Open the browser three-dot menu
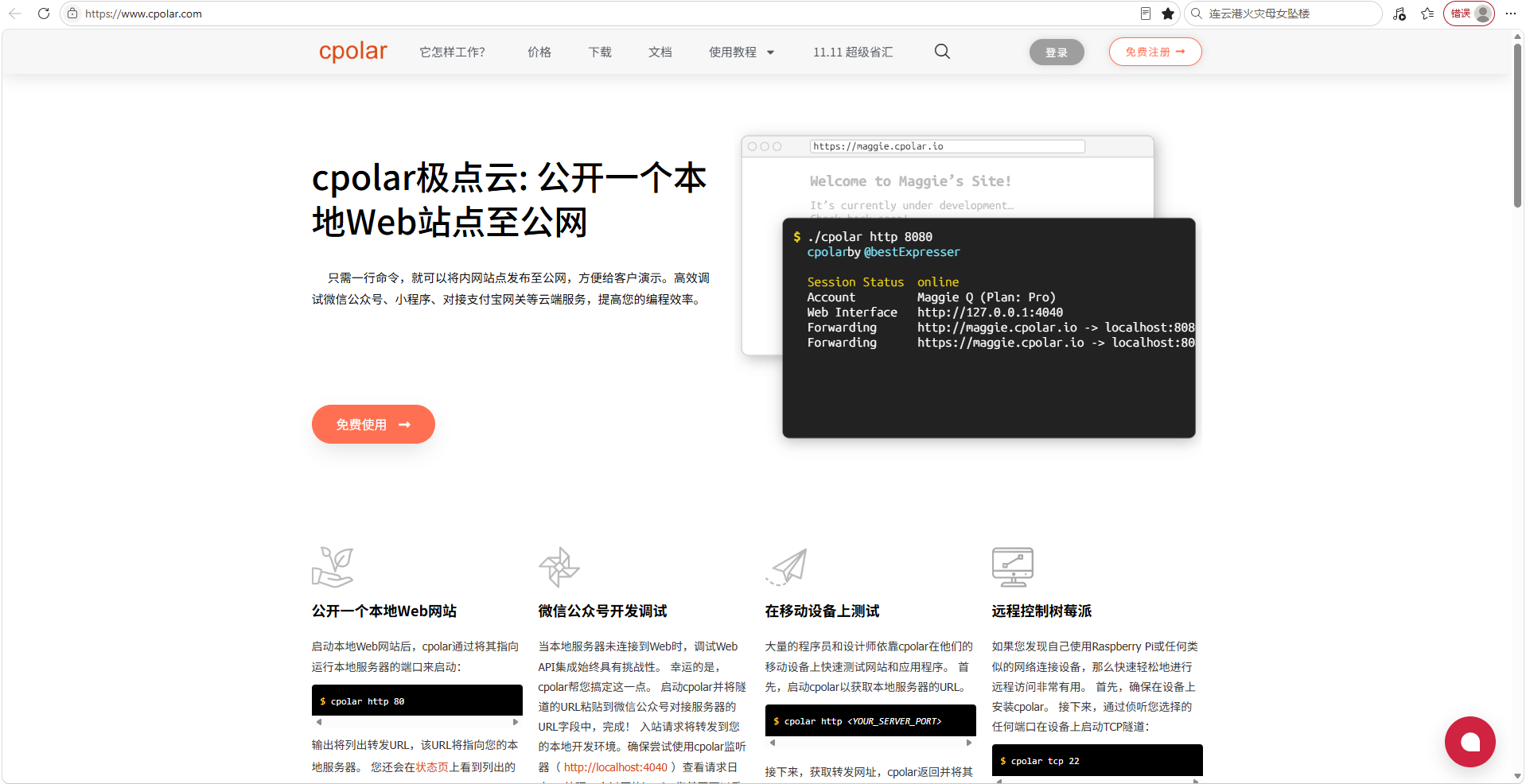This screenshot has height=784, width=1526. click(x=1511, y=14)
